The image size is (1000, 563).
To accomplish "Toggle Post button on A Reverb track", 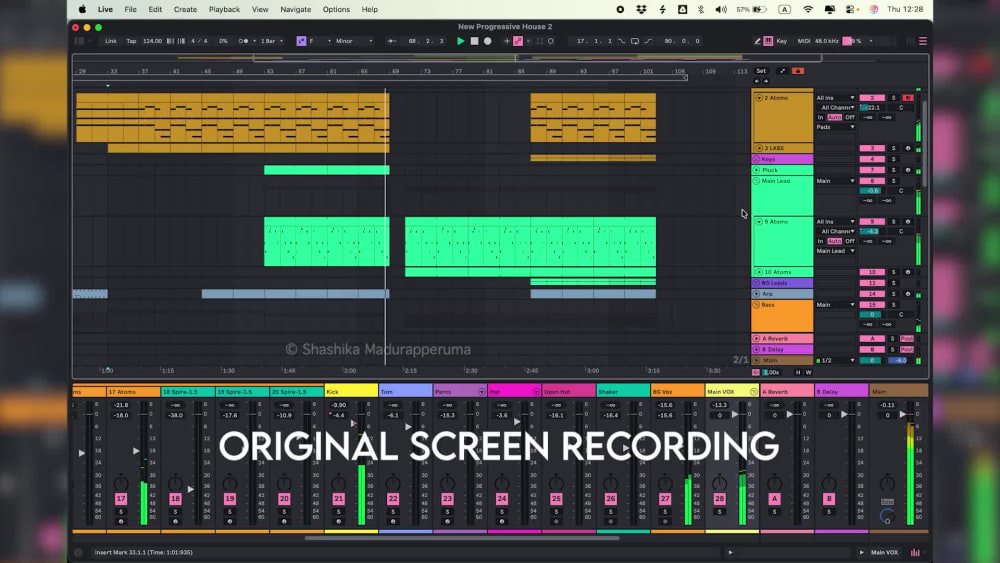I will click(907, 339).
